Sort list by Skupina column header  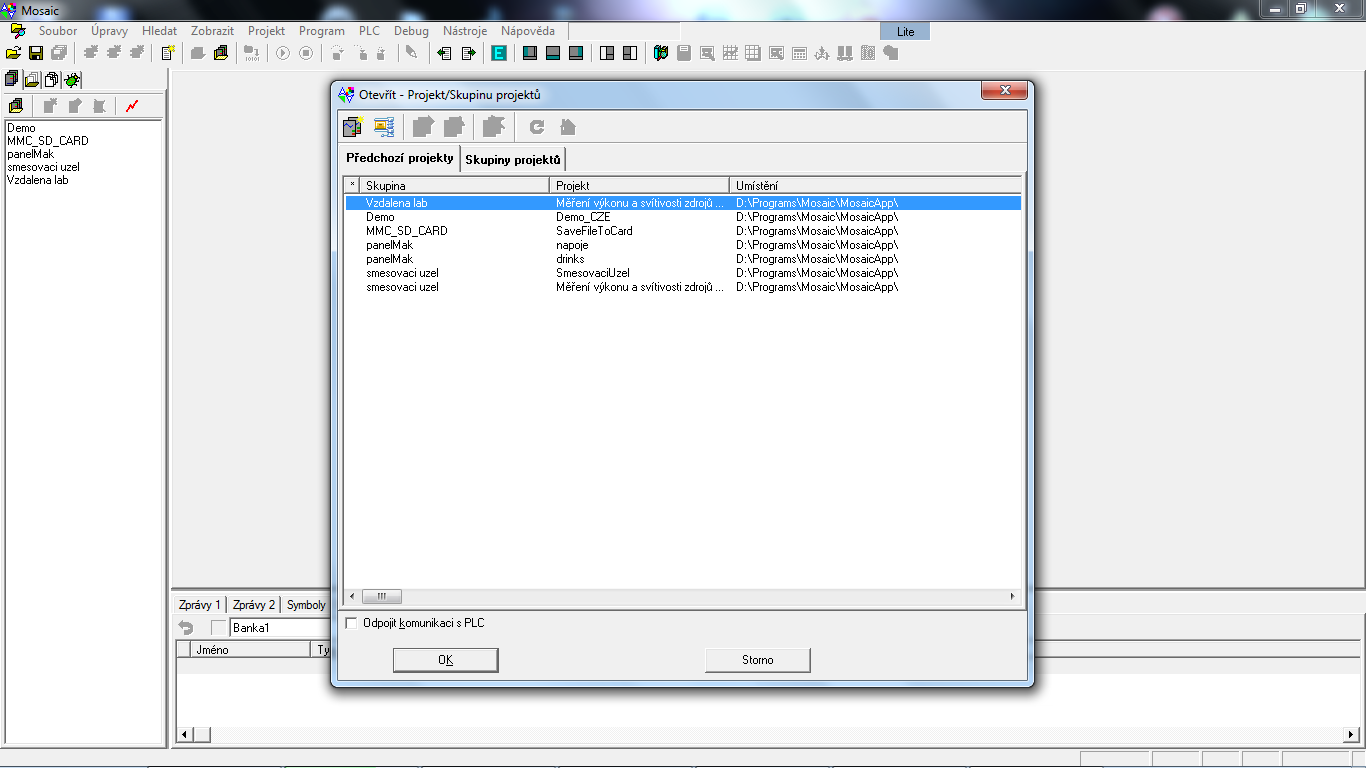[x=454, y=185]
